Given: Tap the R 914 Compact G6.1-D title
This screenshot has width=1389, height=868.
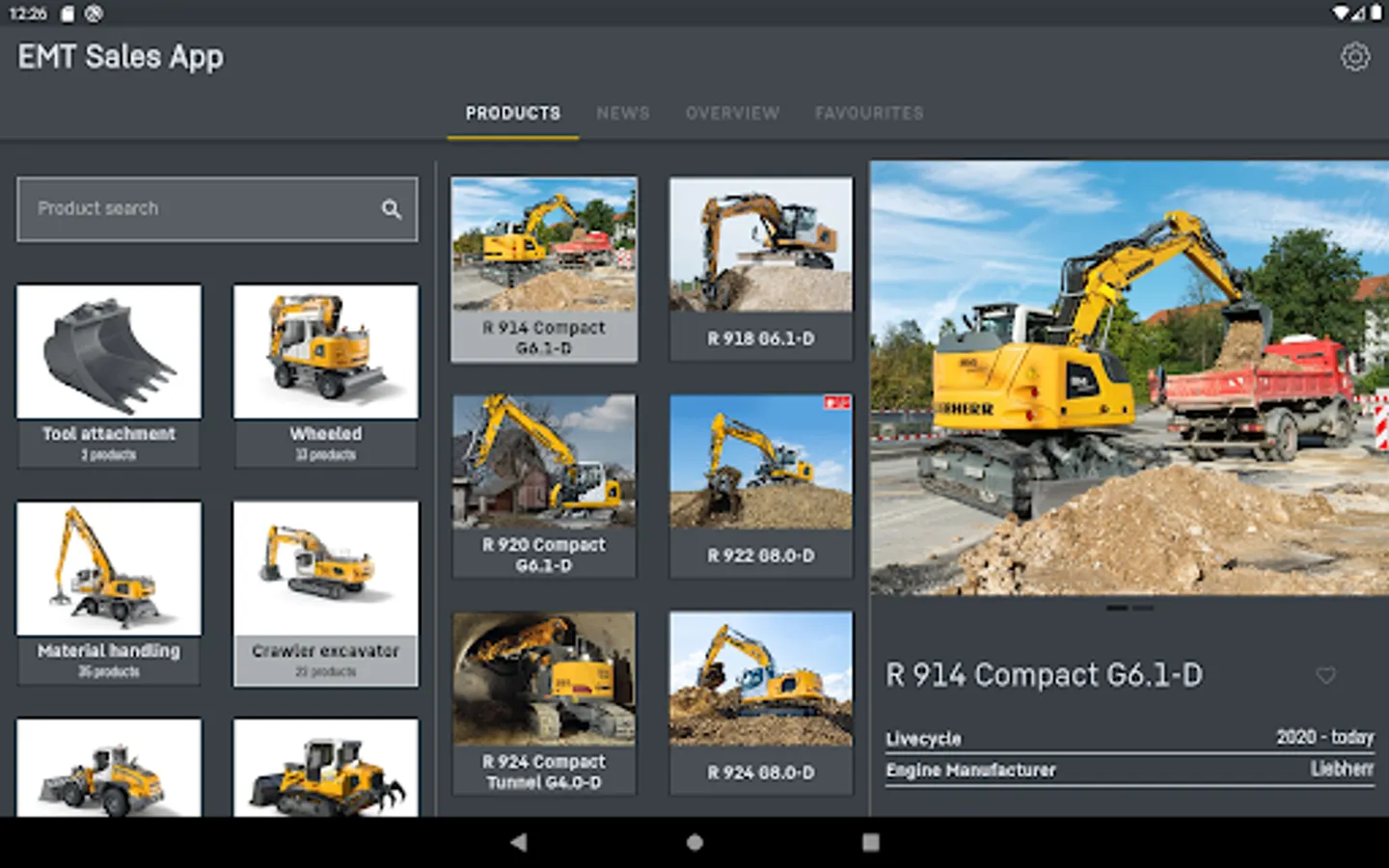Looking at the screenshot, I should pyautogui.click(x=1044, y=675).
